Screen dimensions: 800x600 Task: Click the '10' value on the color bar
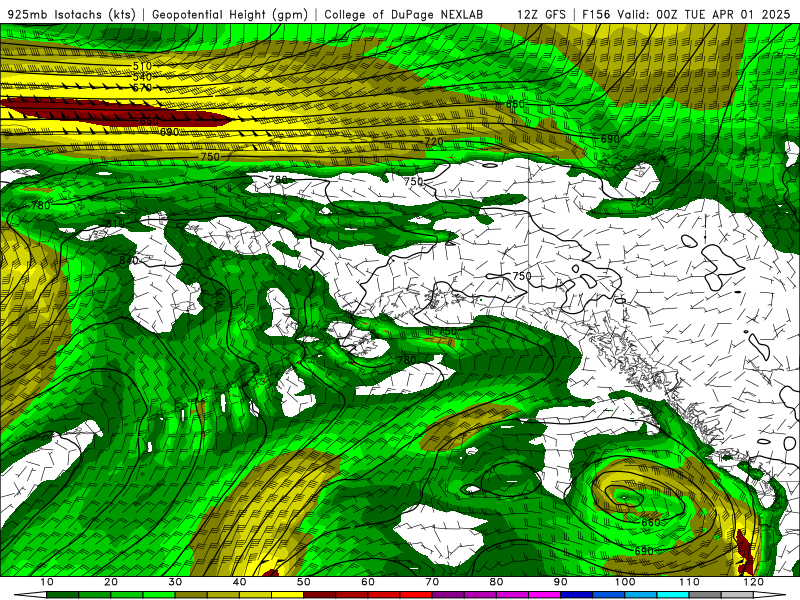click(46, 582)
